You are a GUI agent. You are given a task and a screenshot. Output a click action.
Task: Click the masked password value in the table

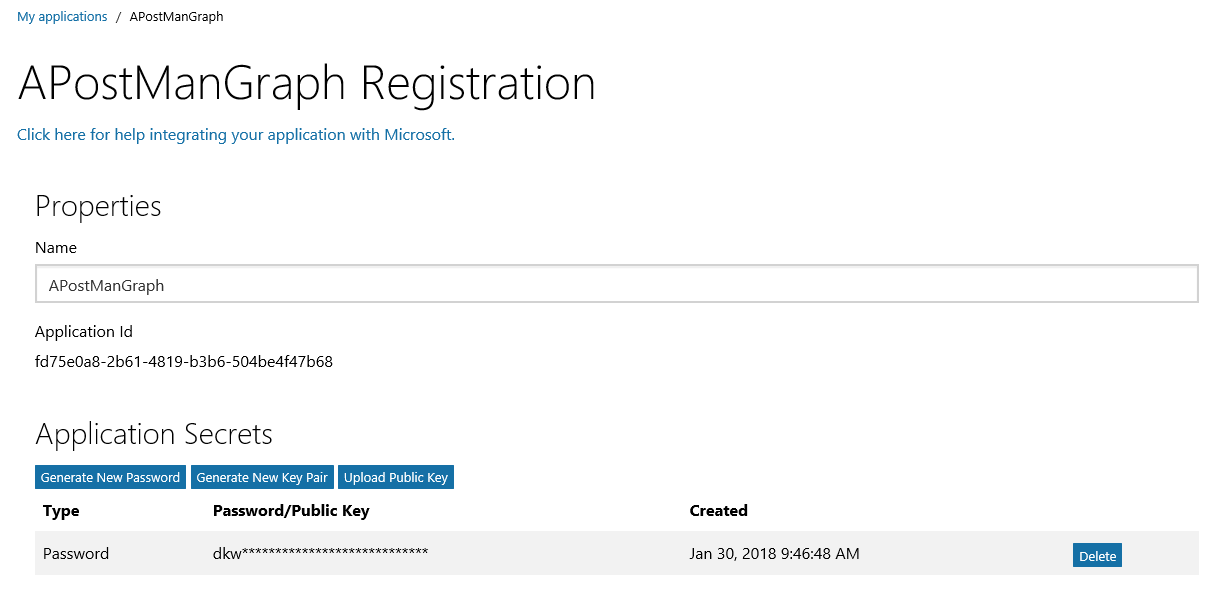[321, 553]
